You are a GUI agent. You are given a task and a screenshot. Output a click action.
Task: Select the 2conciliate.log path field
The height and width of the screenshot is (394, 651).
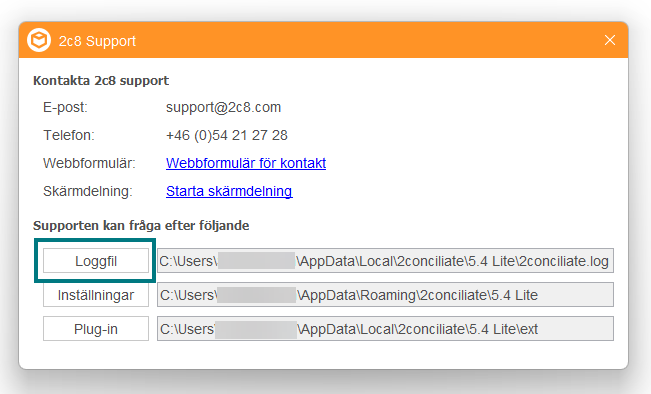point(385,261)
